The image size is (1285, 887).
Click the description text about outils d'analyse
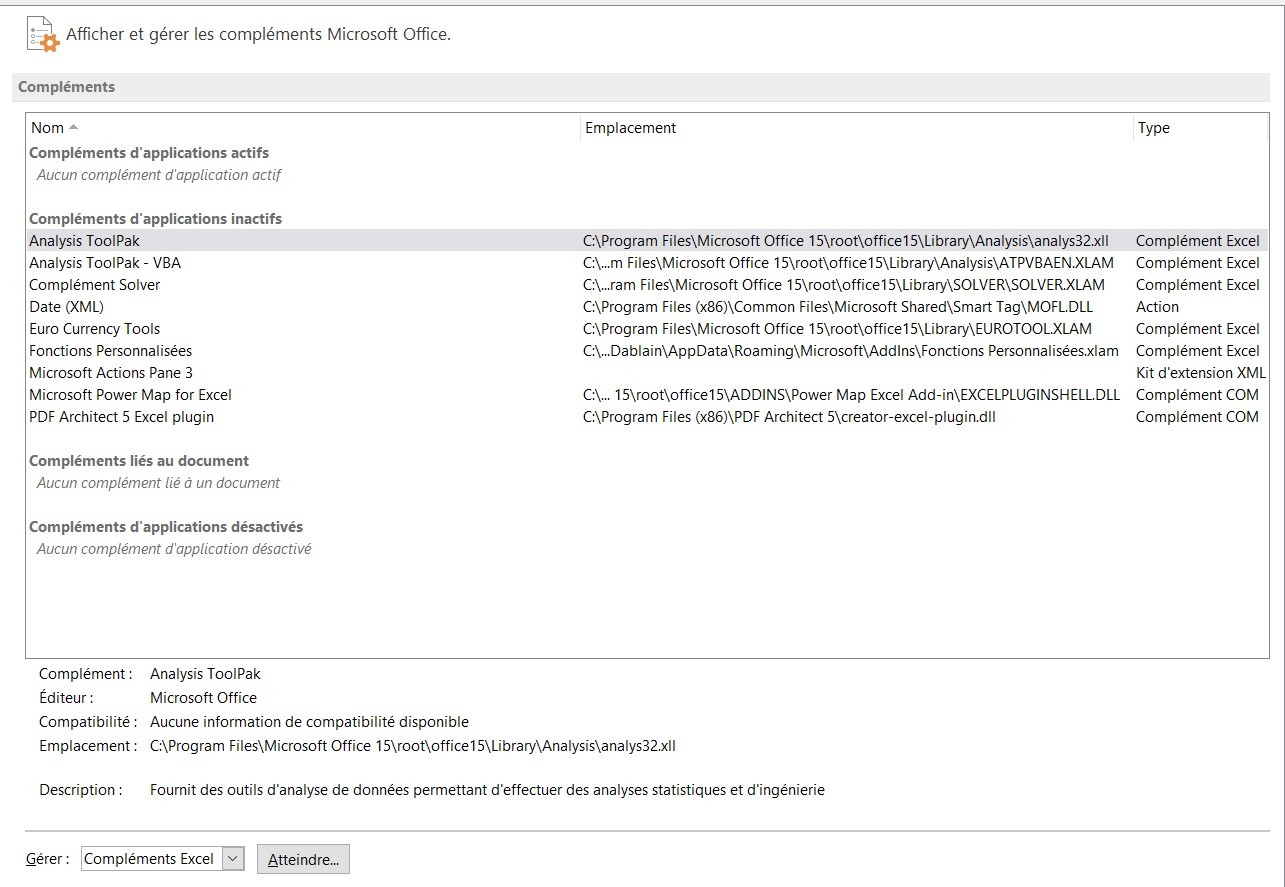tap(487, 790)
